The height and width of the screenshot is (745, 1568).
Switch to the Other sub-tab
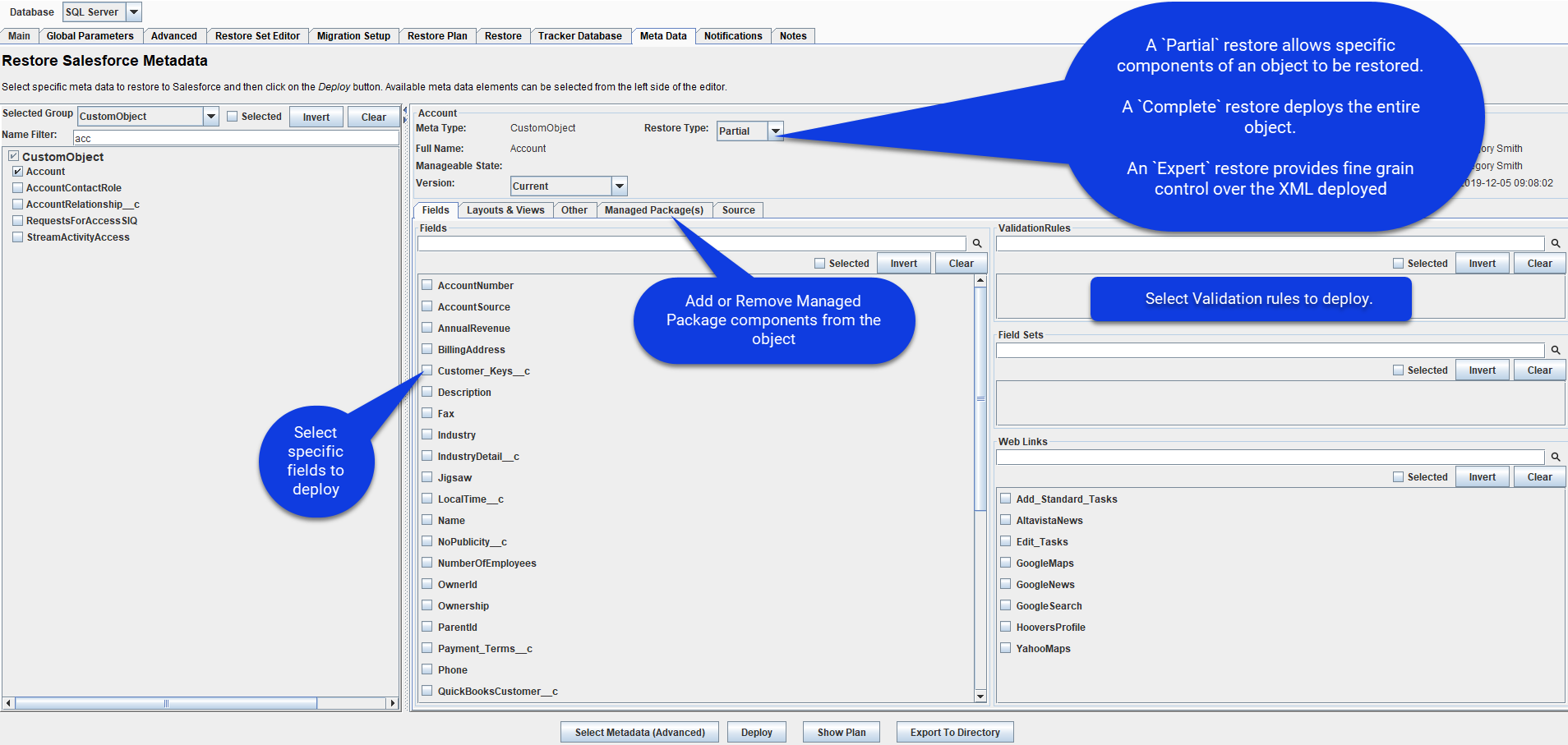(574, 210)
